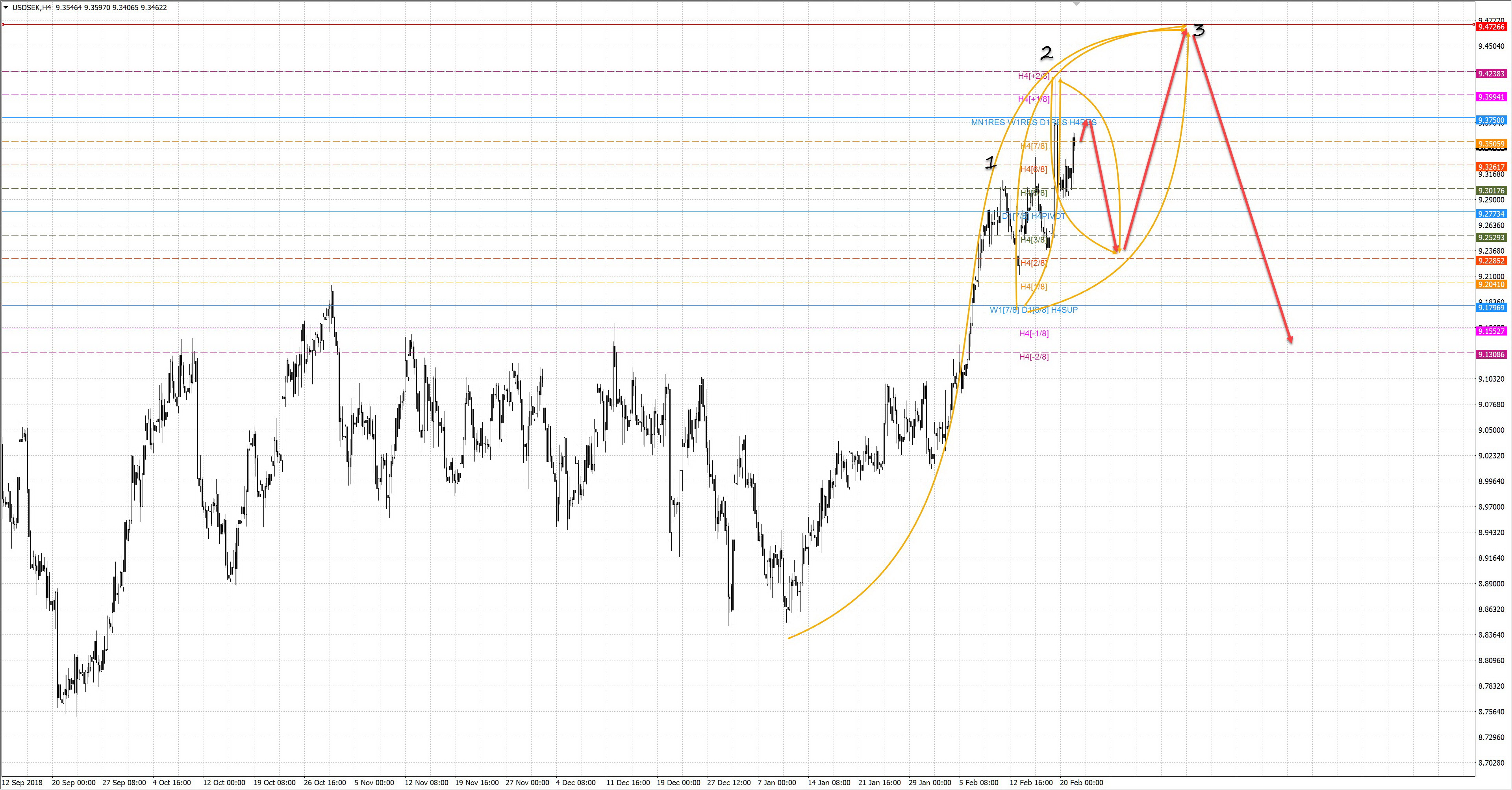Viewport: 1512px width, 790px height.
Task: Click the handwritten number 3 annotation
Action: [x=1199, y=30]
